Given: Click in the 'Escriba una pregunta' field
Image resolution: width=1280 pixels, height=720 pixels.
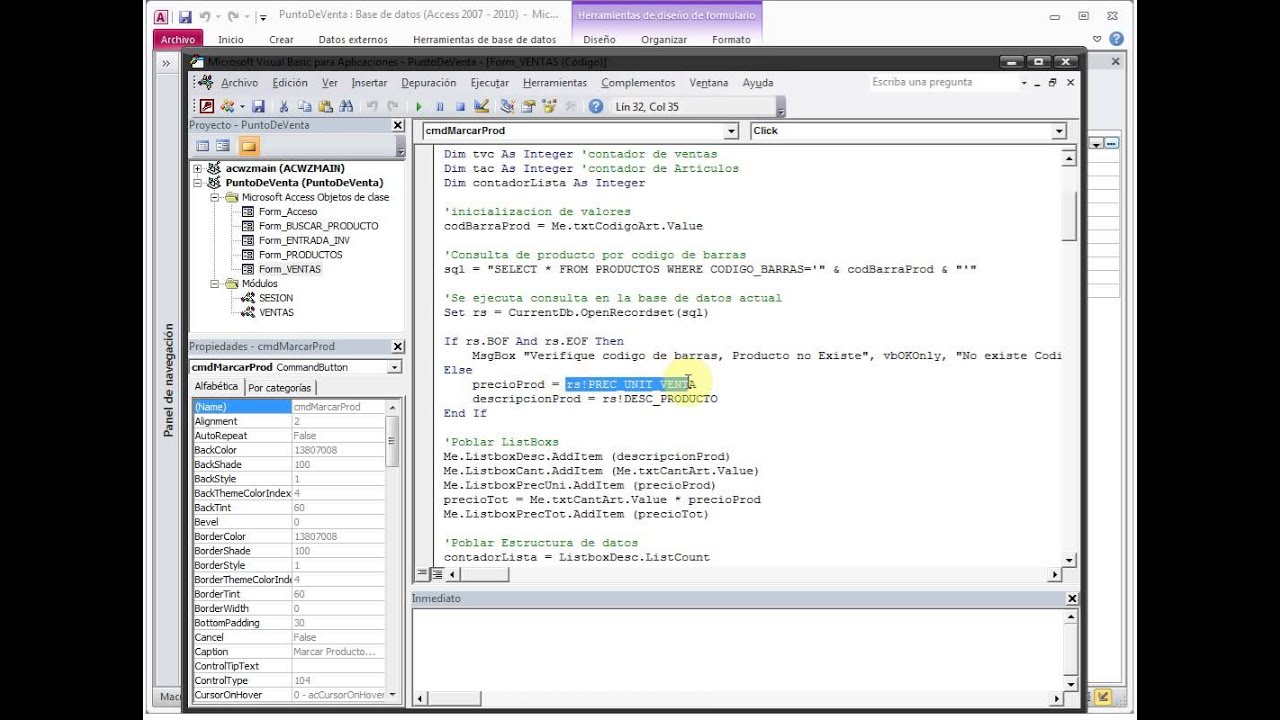Looking at the screenshot, I should 942,82.
